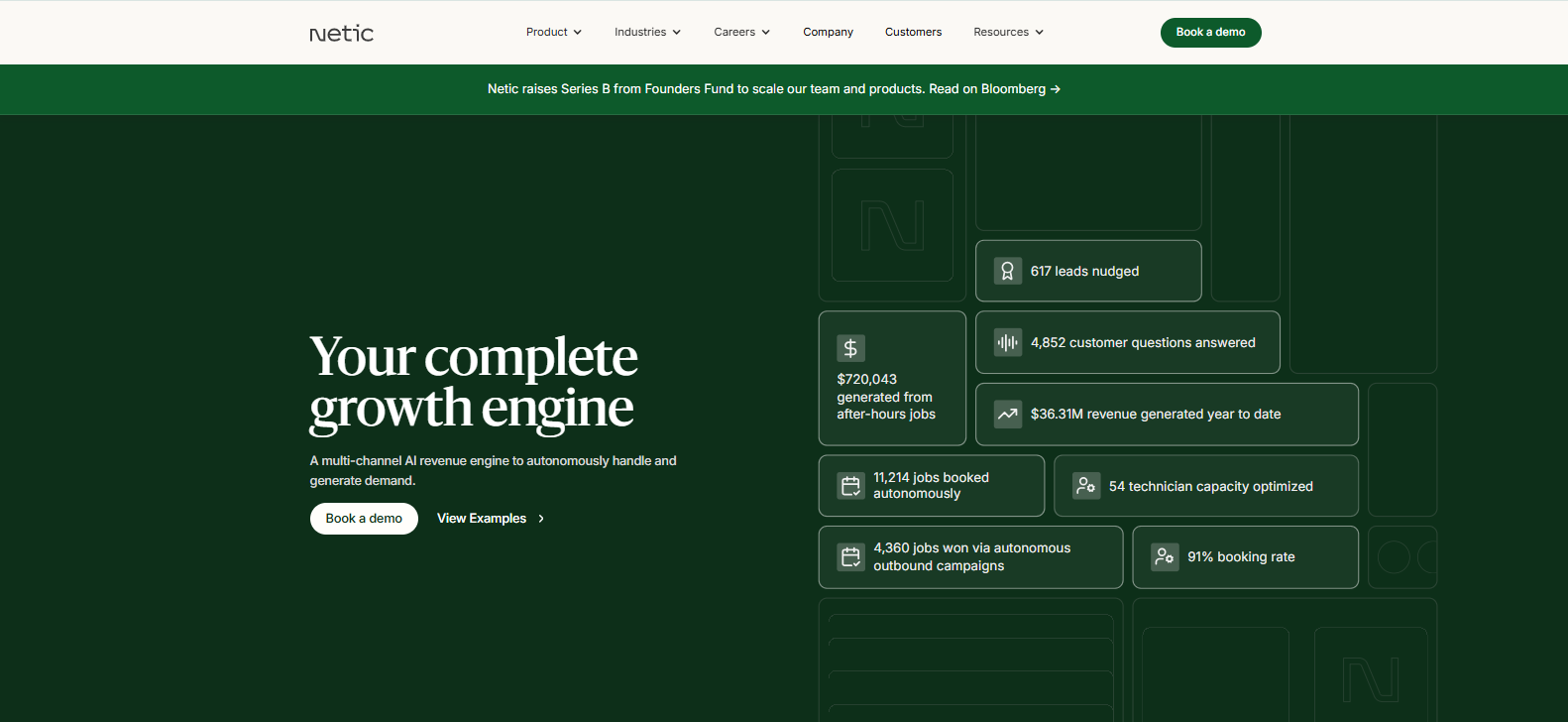Expand the Industries dropdown menu

647,32
